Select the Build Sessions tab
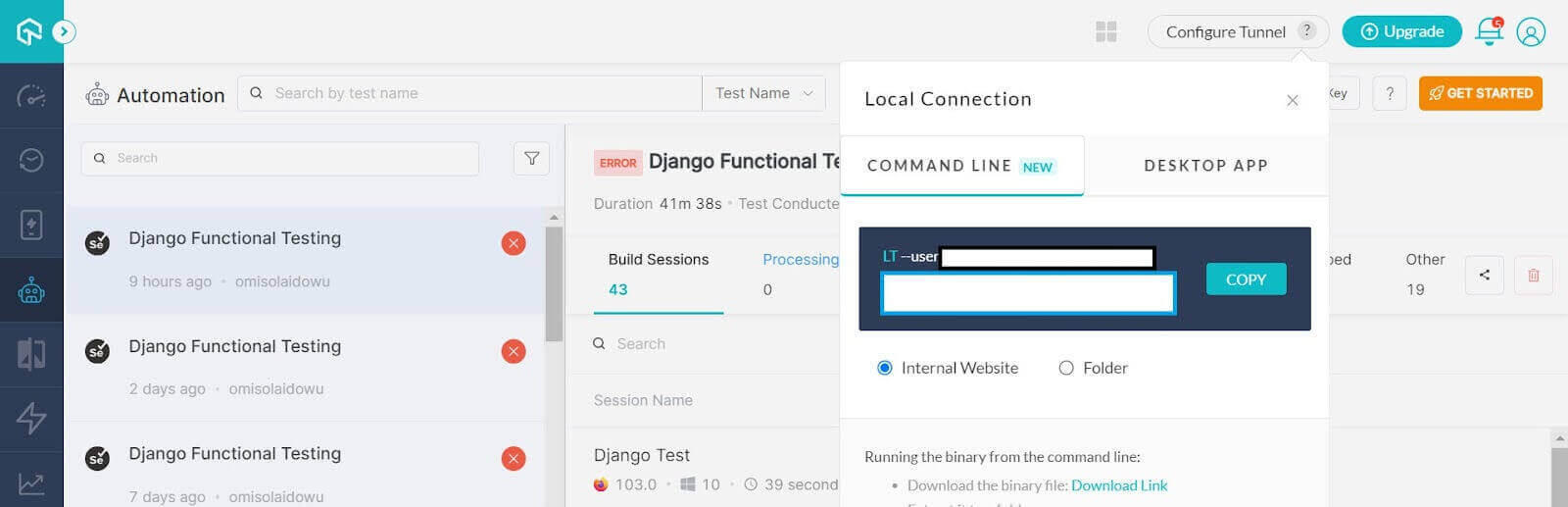1568x507 pixels. [659, 274]
